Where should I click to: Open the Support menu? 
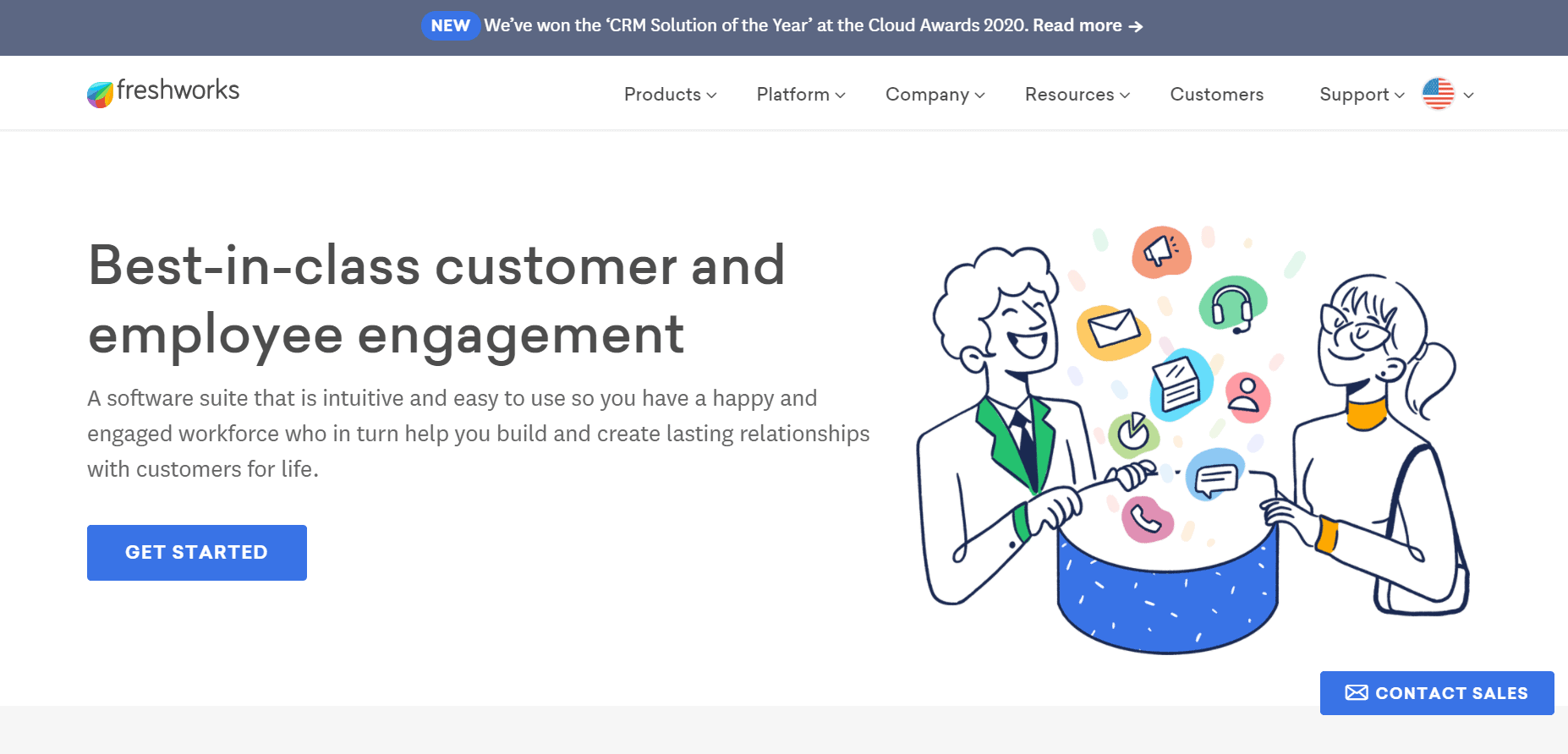point(1361,95)
